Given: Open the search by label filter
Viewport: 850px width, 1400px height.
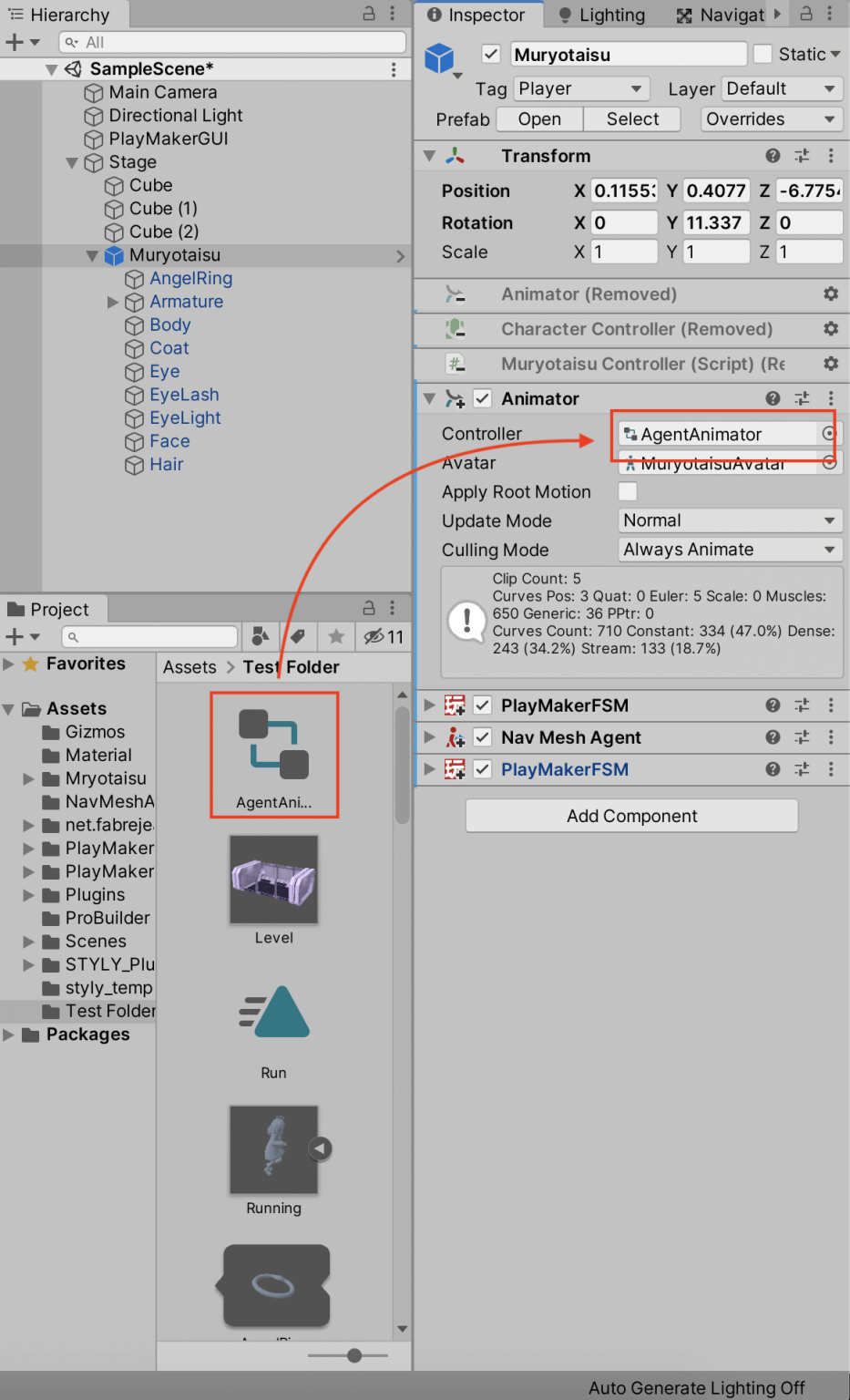Looking at the screenshot, I should 298,636.
